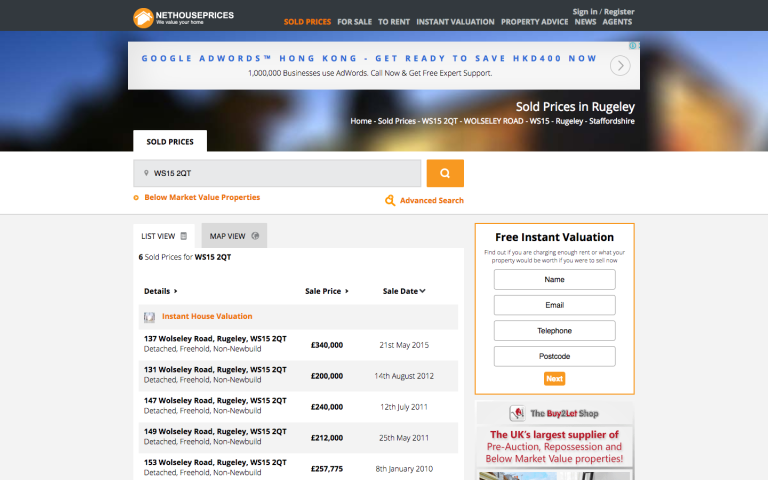Click the Postcode field in the valuation form

pos(554,356)
